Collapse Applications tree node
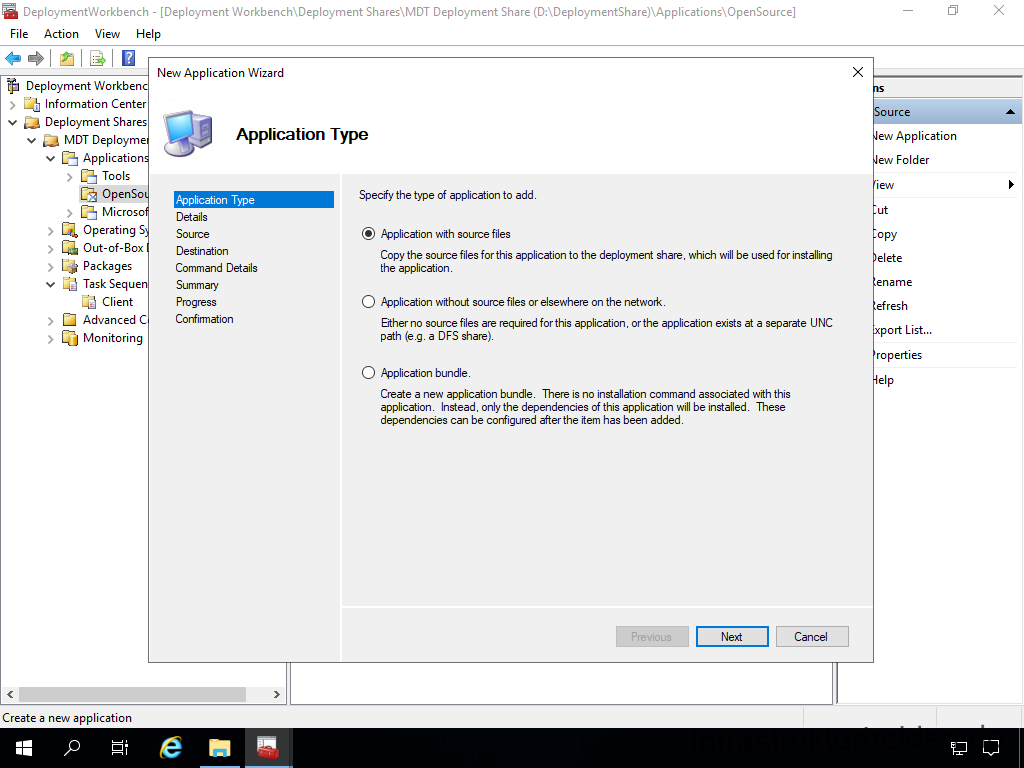Viewport: 1024px width, 768px height. pos(50,158)
